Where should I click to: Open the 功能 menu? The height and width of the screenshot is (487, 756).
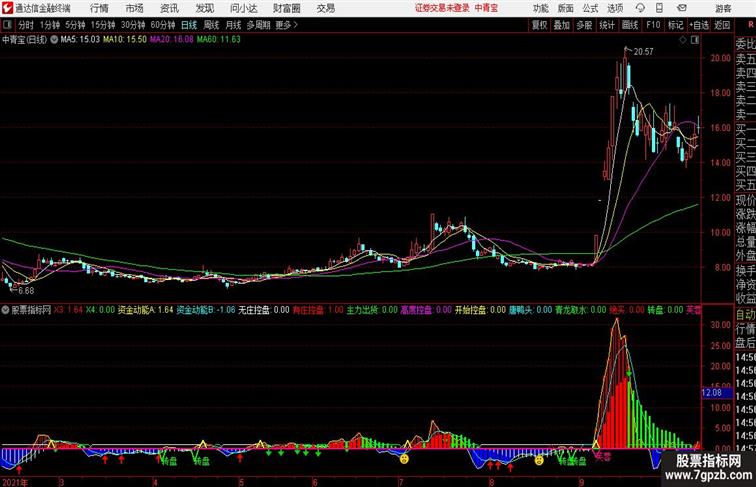(540, 8)
